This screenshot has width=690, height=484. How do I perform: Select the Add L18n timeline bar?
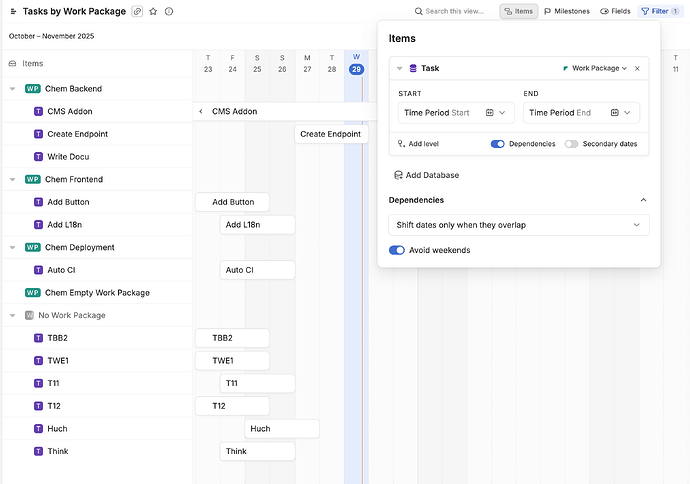point(257,225)
